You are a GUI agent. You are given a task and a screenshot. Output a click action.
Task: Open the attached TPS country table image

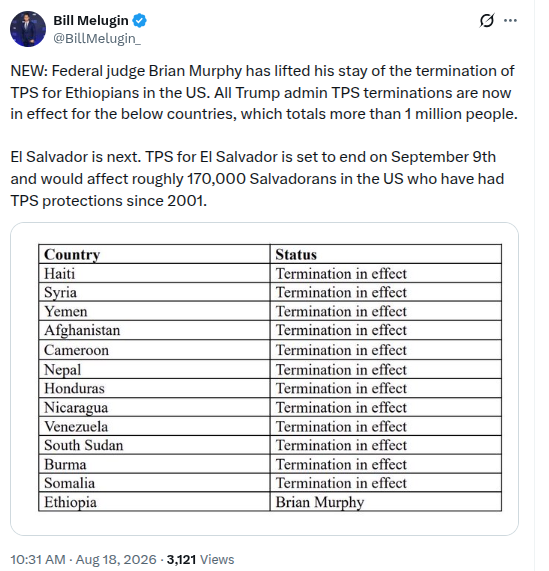click(x=264, y=379)
